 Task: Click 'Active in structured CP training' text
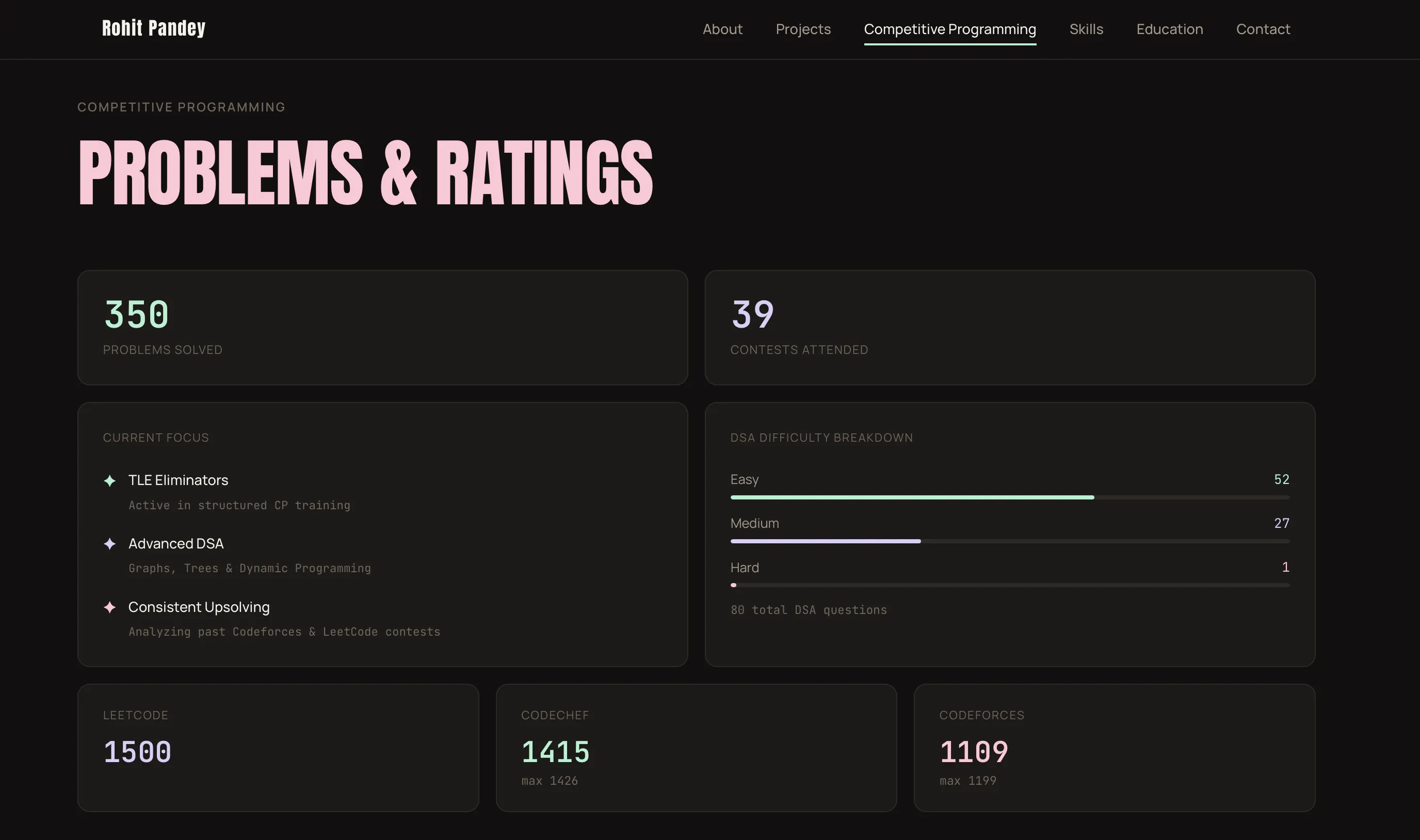coord(239,506)
